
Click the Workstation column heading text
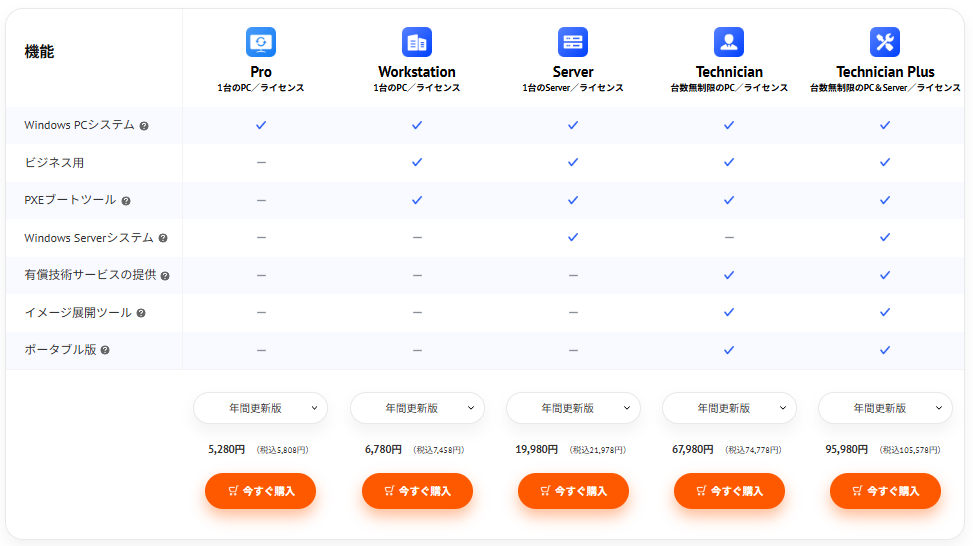coord(417,72)
